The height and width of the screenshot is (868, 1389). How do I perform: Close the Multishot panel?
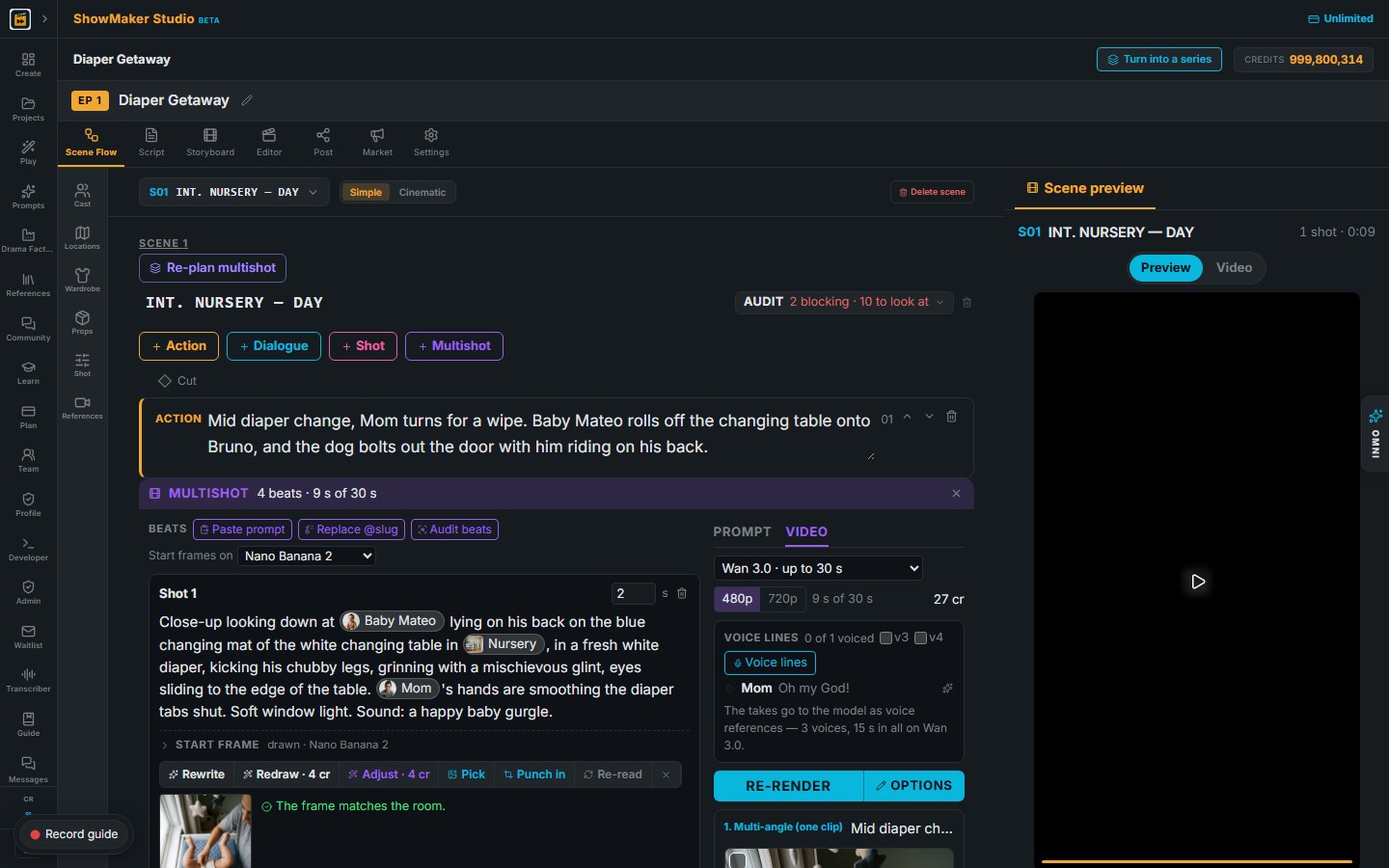[x=956, y=493]
